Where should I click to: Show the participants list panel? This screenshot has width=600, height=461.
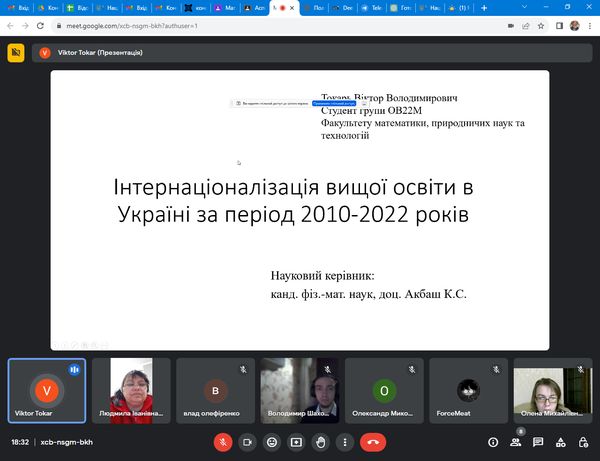(516, 441)
